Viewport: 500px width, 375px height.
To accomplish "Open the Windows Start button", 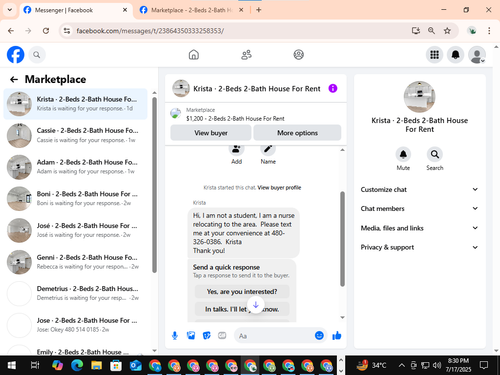I will coord(11,365).
